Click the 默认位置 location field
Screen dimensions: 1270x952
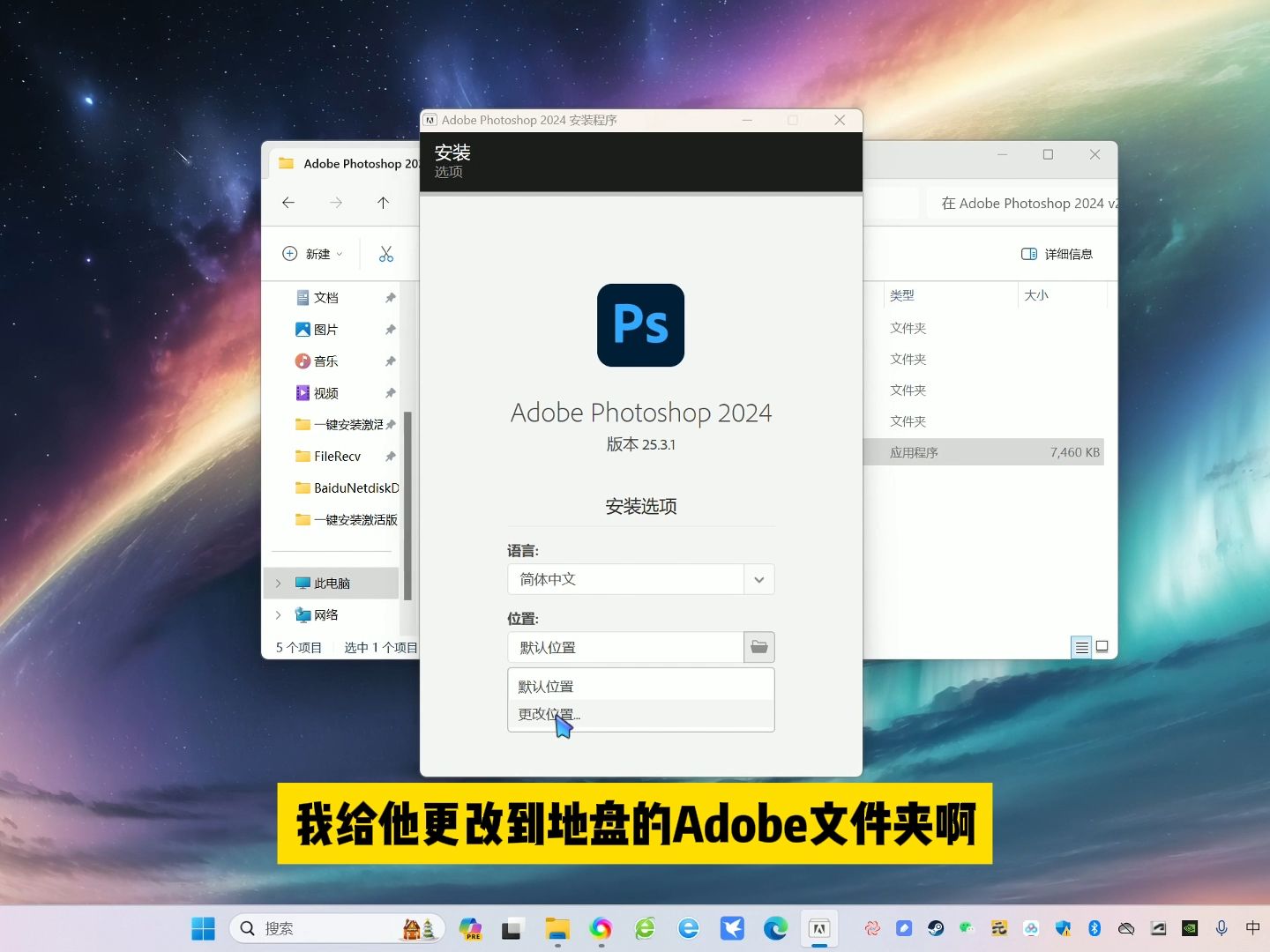(x=625, y=647)
